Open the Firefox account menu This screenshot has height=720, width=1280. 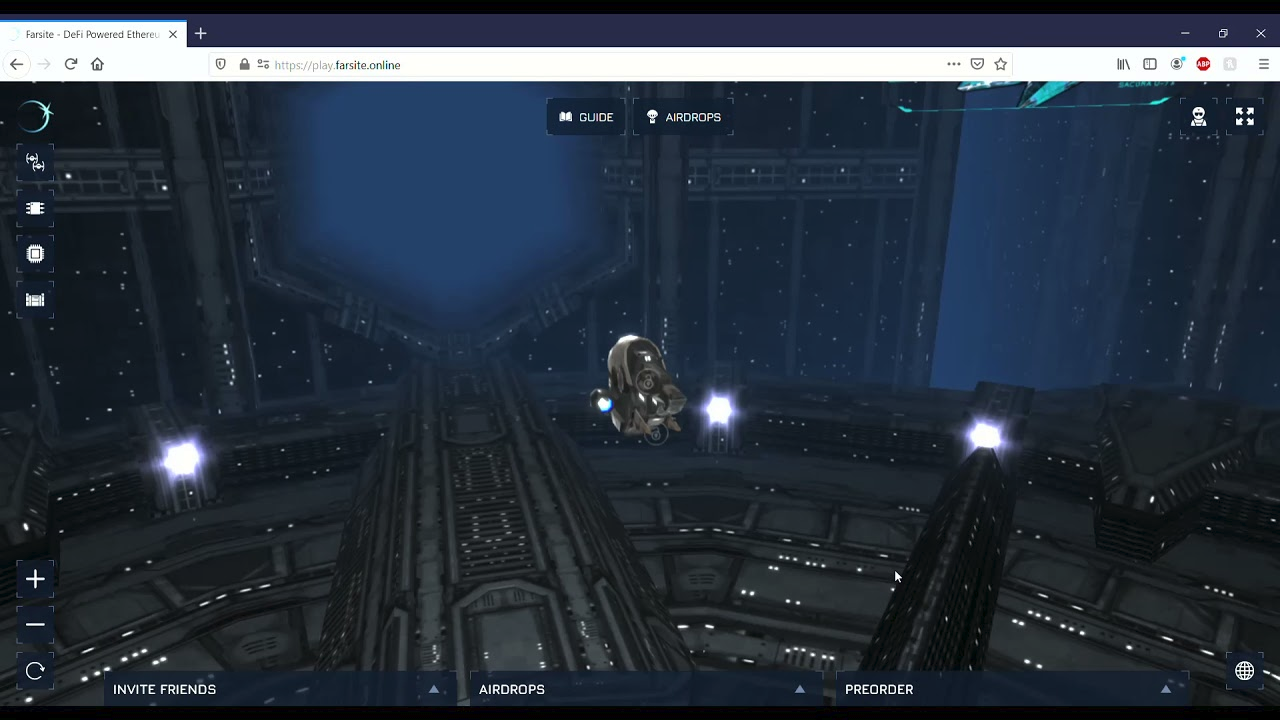pos(1177,64)
